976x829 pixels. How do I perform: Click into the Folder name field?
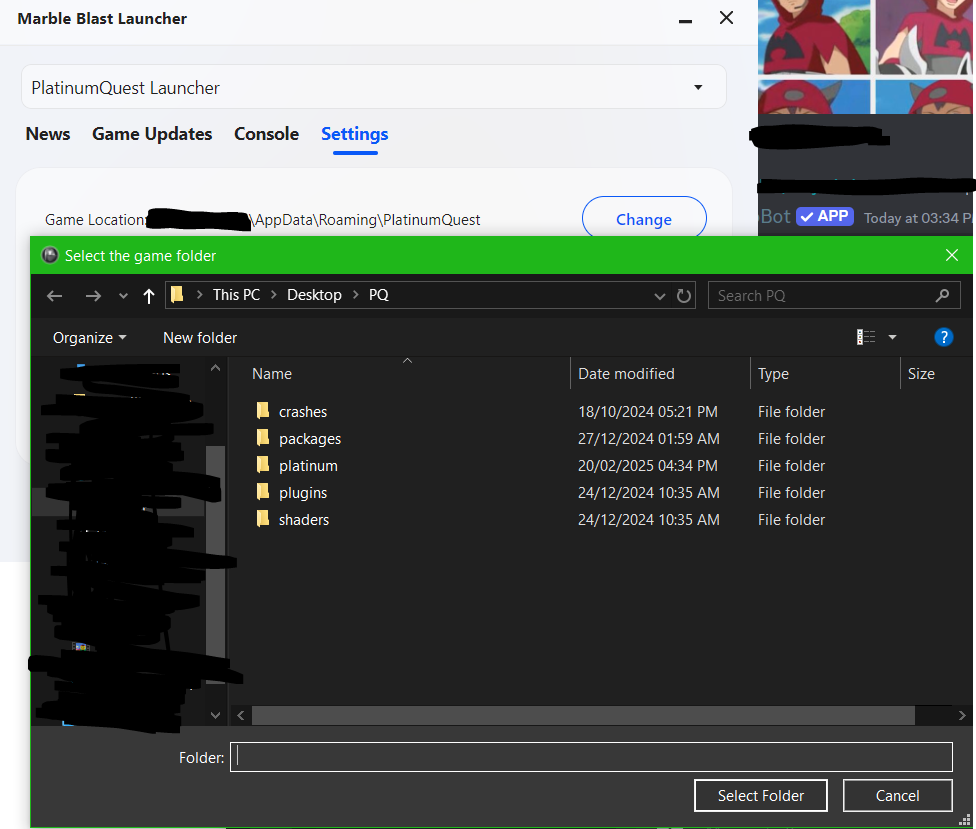pyautogui.click(x=590, y=758)
